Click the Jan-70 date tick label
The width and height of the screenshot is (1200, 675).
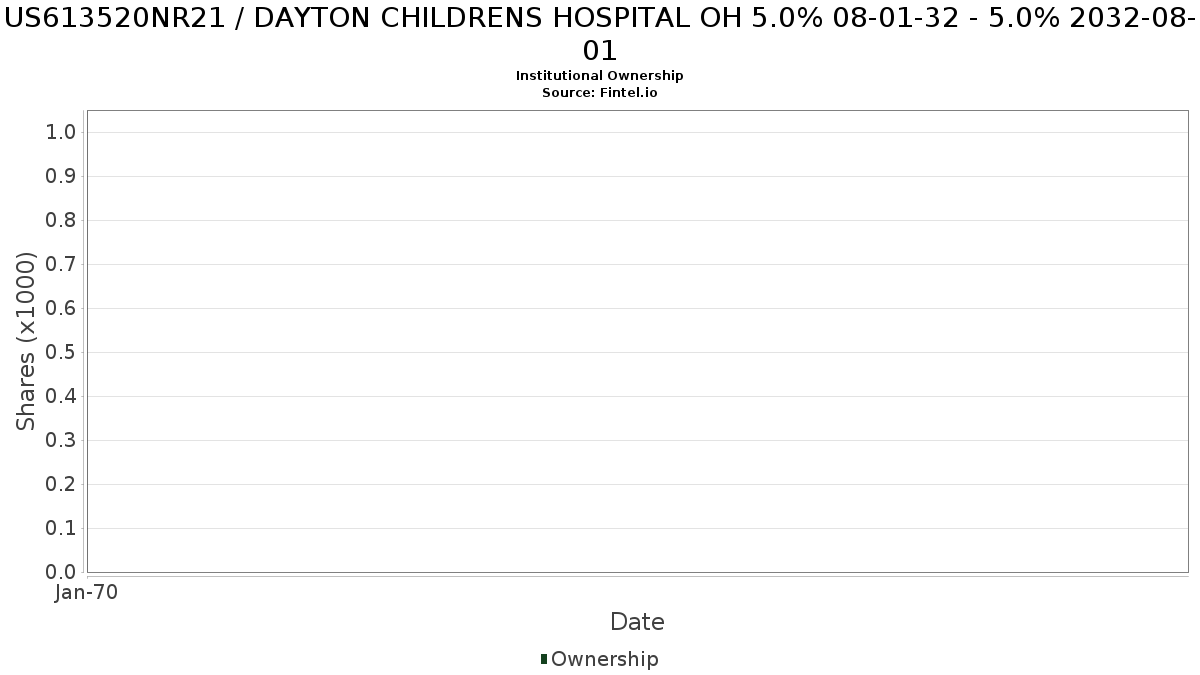point(87,593)
